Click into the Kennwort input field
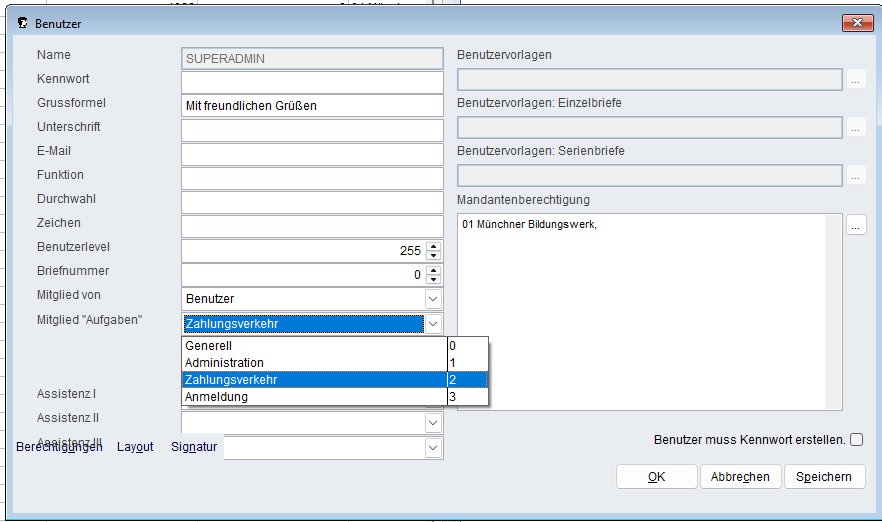Screen dimensions: 882x522 tap(311, 82)
